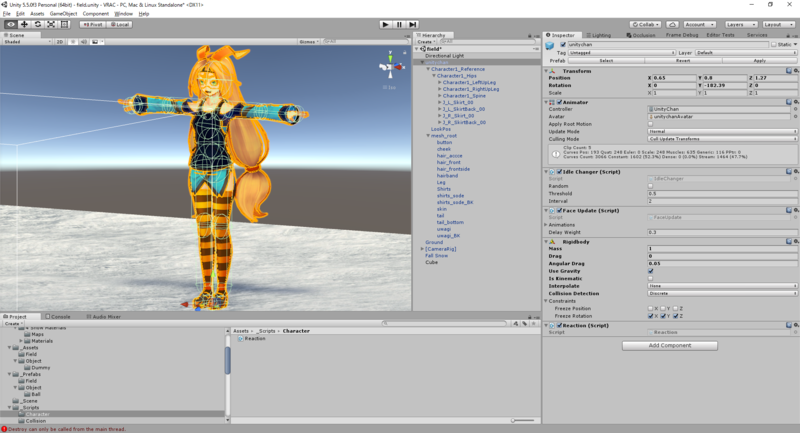Click favorites star icon in Project
This screenshot has width=800, height=433.
534,323
